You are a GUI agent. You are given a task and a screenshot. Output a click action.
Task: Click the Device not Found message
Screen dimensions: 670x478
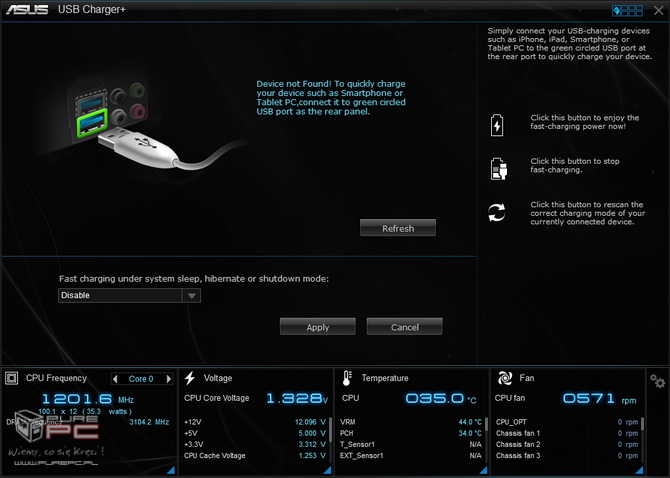click(331, 97)
